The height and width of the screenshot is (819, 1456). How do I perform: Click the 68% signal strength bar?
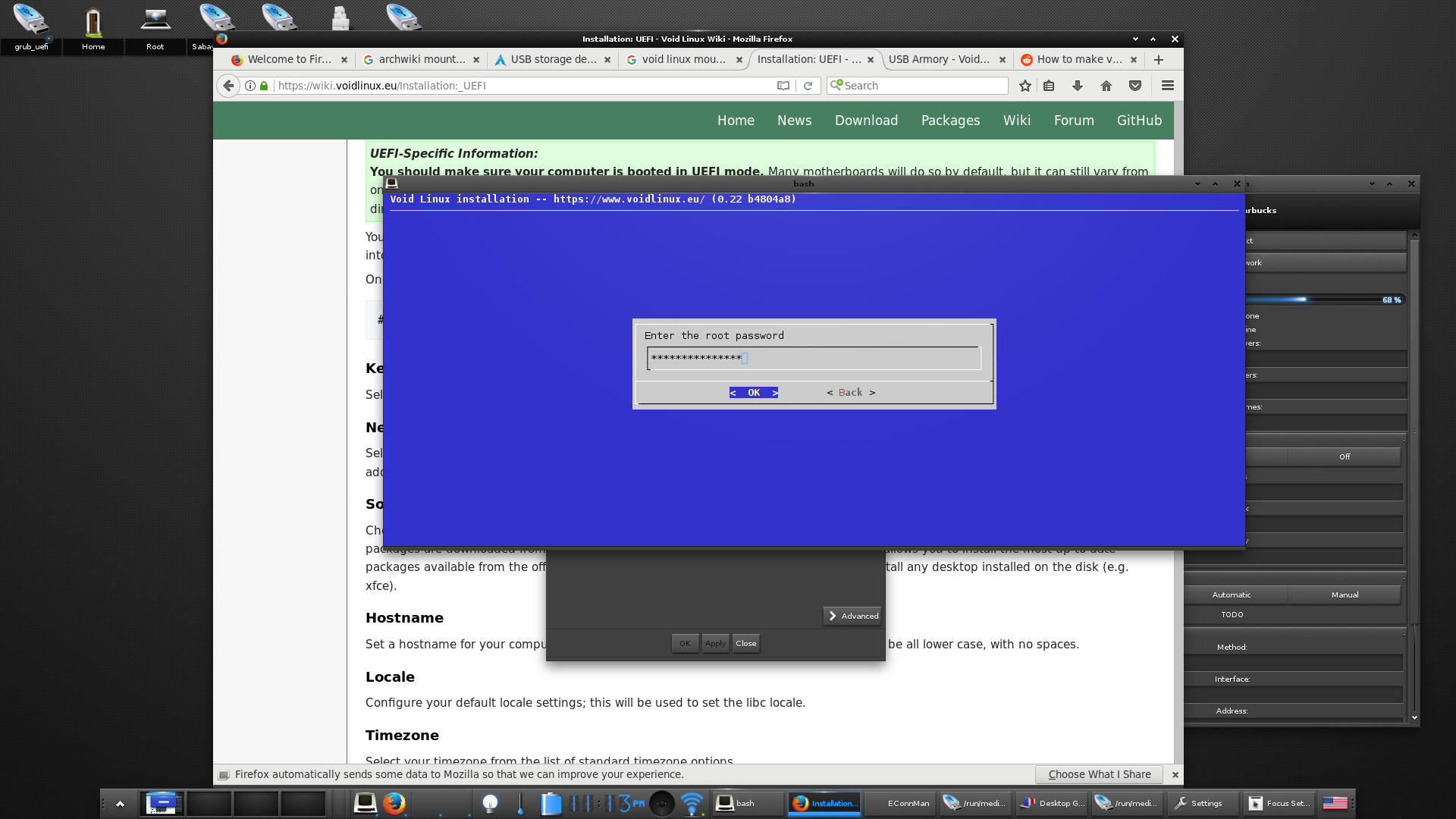pyautogui.click(x=1326, y=300)
